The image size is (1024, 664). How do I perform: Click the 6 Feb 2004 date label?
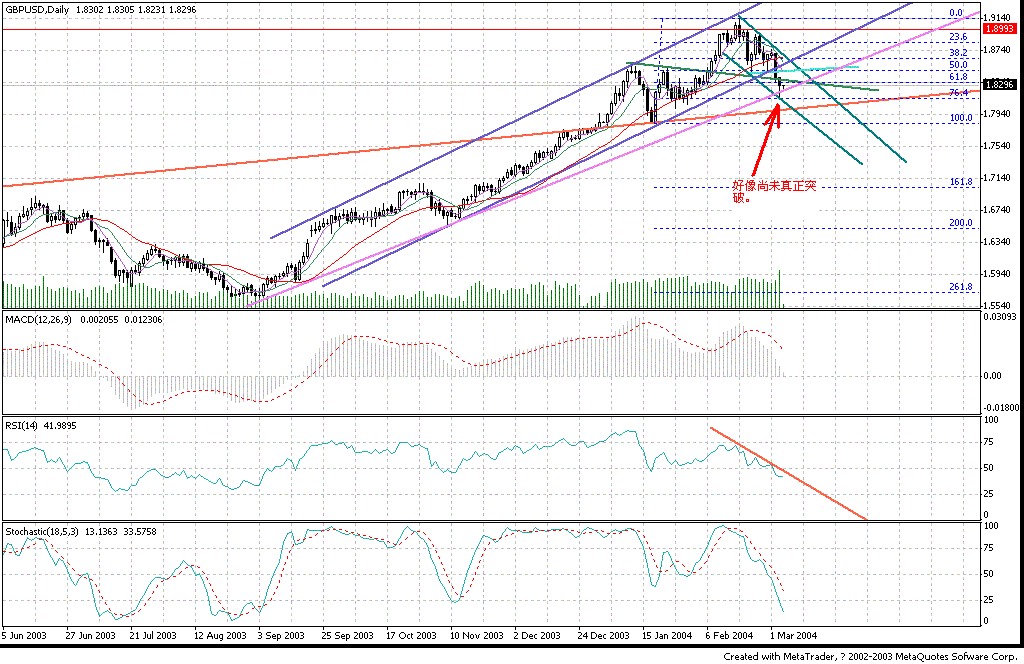pyautogui.click(x=729, y=635)
